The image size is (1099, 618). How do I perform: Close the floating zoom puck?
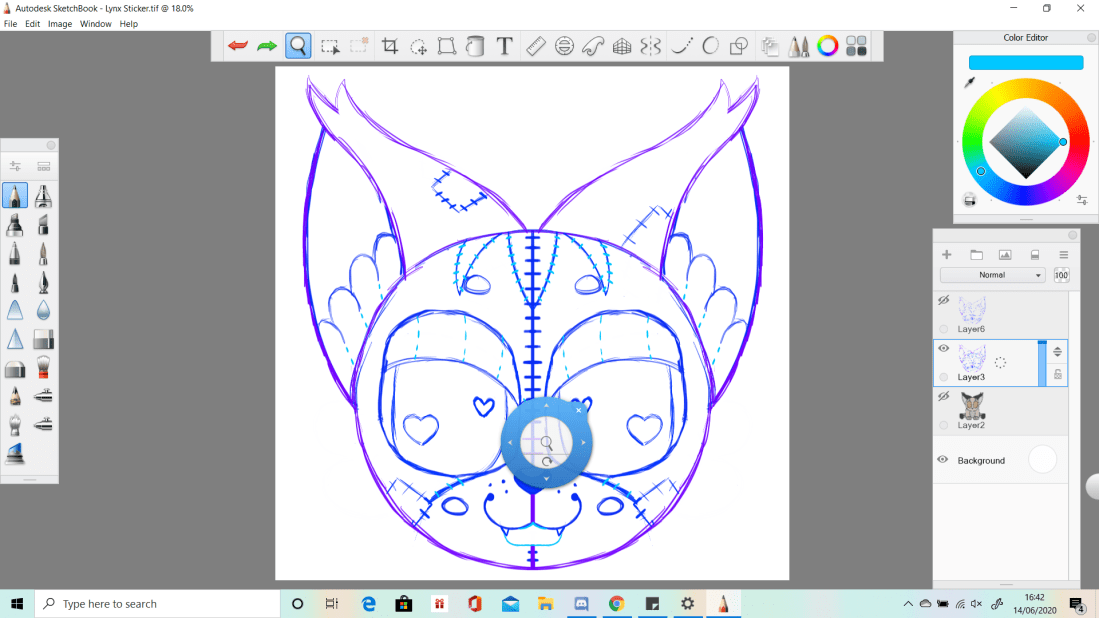pos(578,409)
